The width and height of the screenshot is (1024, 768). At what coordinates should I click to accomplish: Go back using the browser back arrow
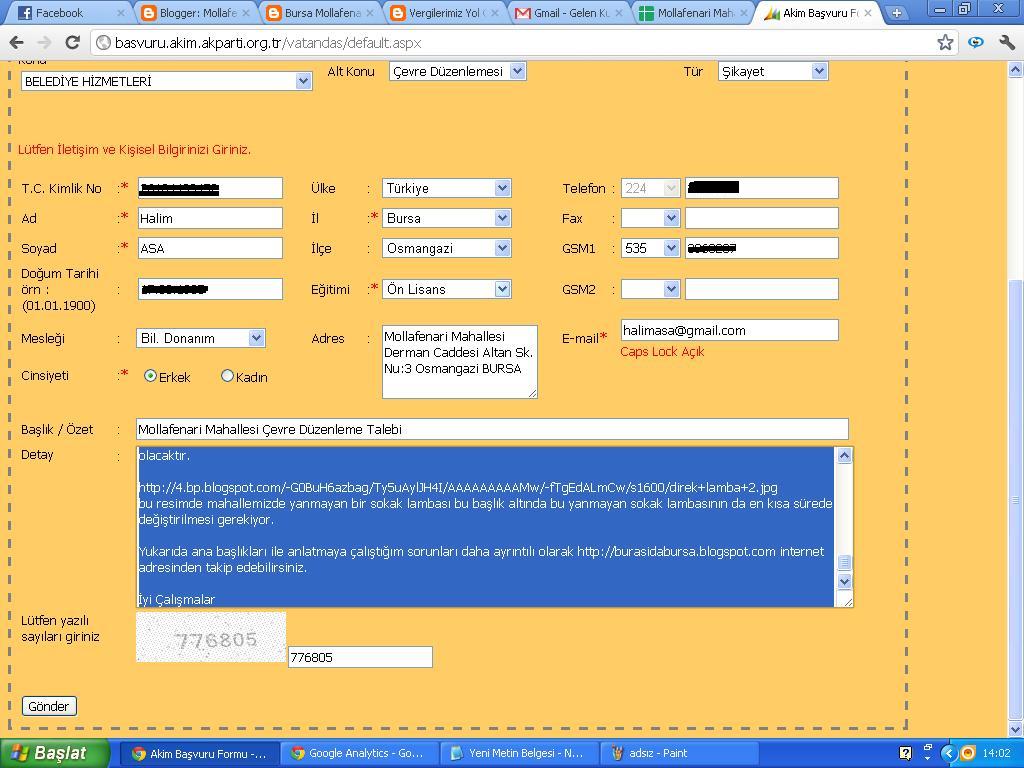16,43
